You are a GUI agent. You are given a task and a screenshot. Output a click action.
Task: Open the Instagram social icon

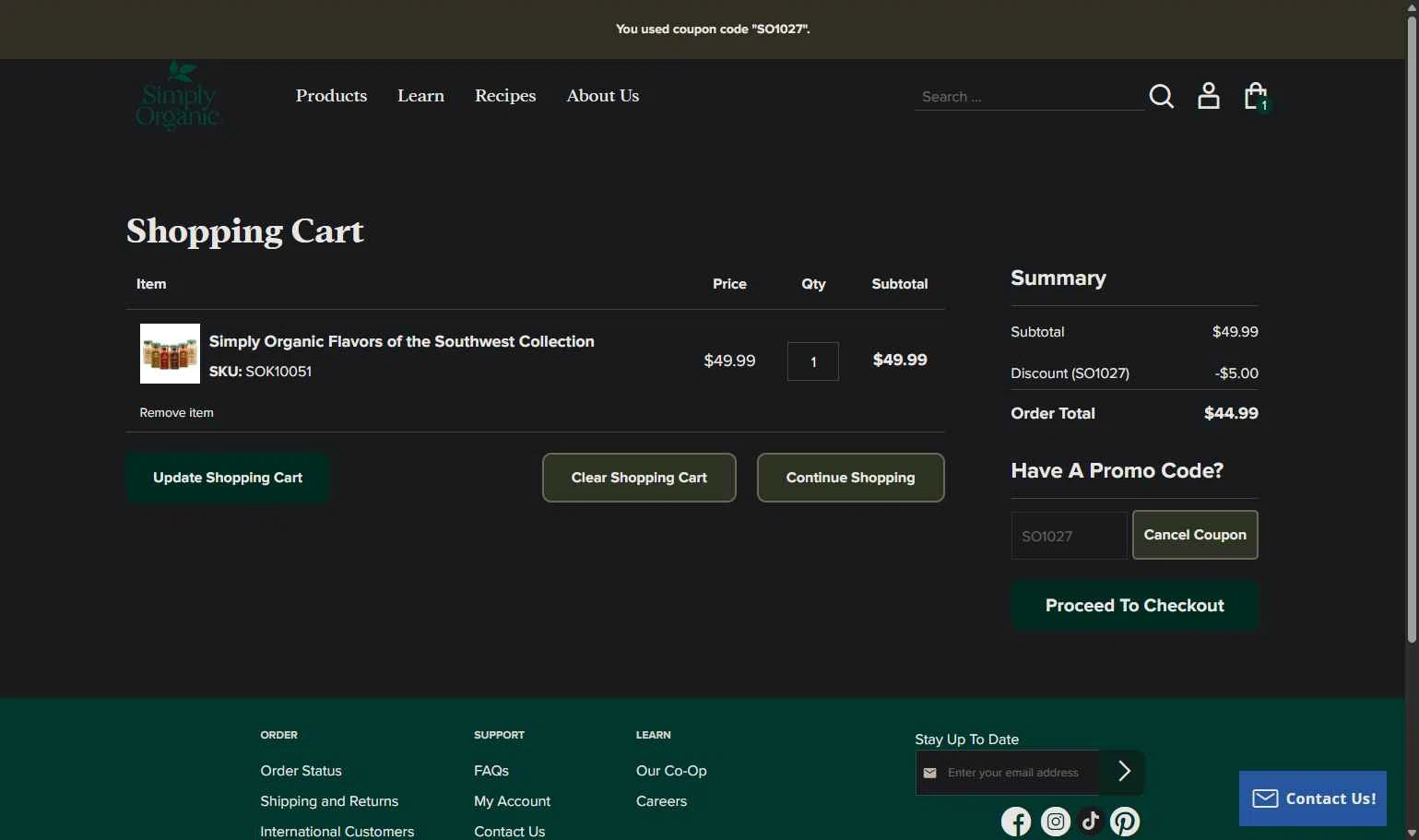(1056, 822)
